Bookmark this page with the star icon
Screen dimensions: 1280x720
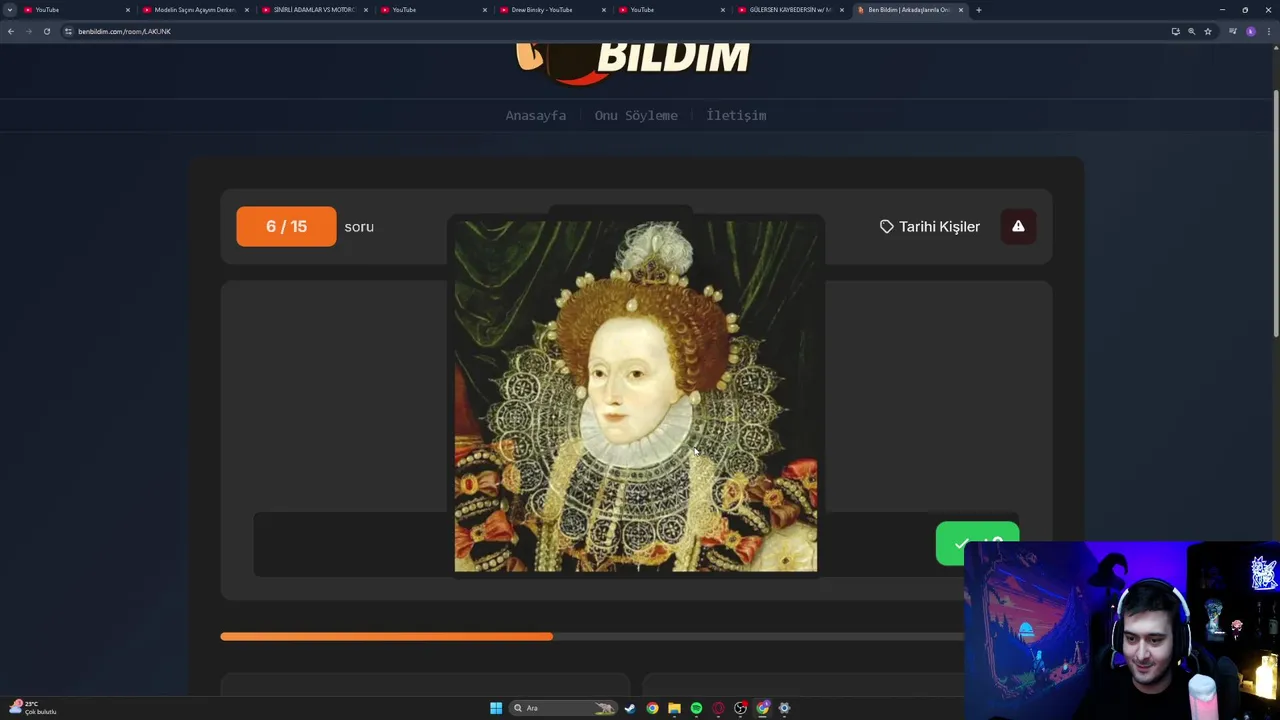tap(1207, 31)
